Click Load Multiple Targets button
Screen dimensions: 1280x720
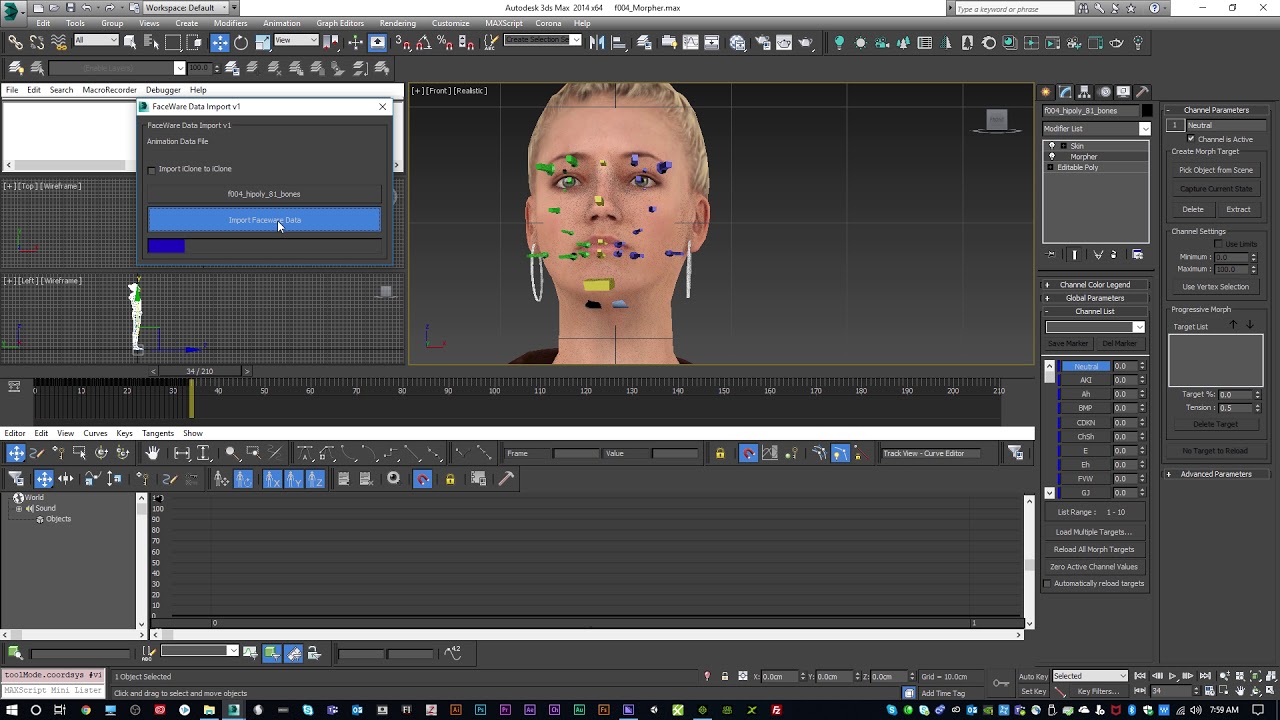[1094, 532]
